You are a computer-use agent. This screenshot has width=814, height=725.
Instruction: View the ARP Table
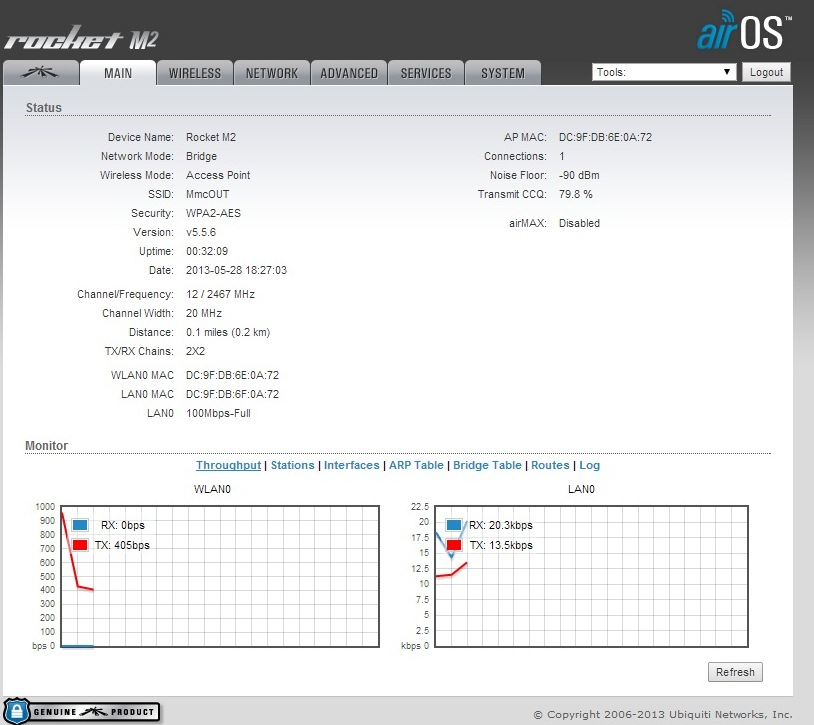pyautogui.click(x=416, y=465)
